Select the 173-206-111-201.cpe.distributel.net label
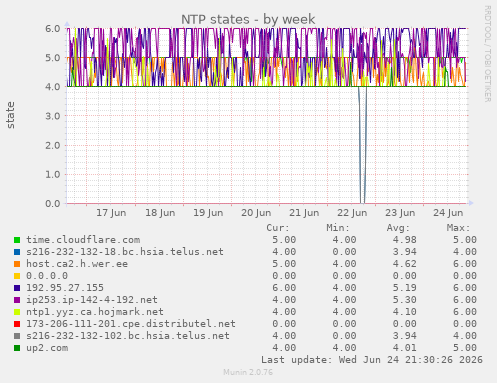 (131, 324)
